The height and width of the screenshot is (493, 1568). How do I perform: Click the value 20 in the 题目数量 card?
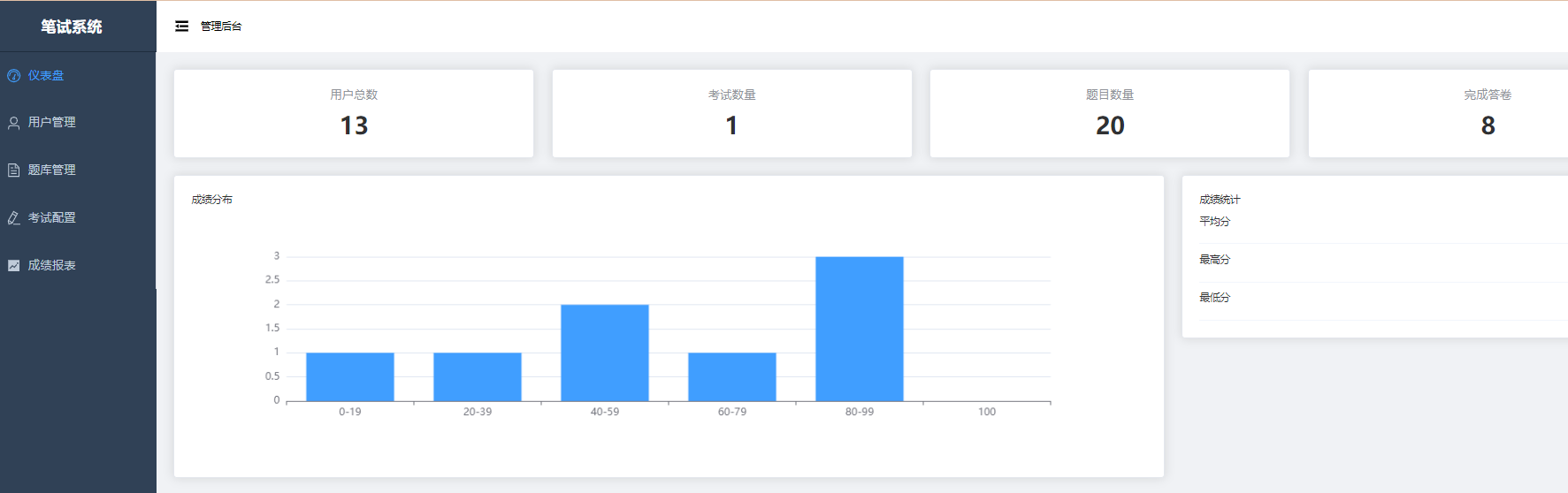(1110, 125)
